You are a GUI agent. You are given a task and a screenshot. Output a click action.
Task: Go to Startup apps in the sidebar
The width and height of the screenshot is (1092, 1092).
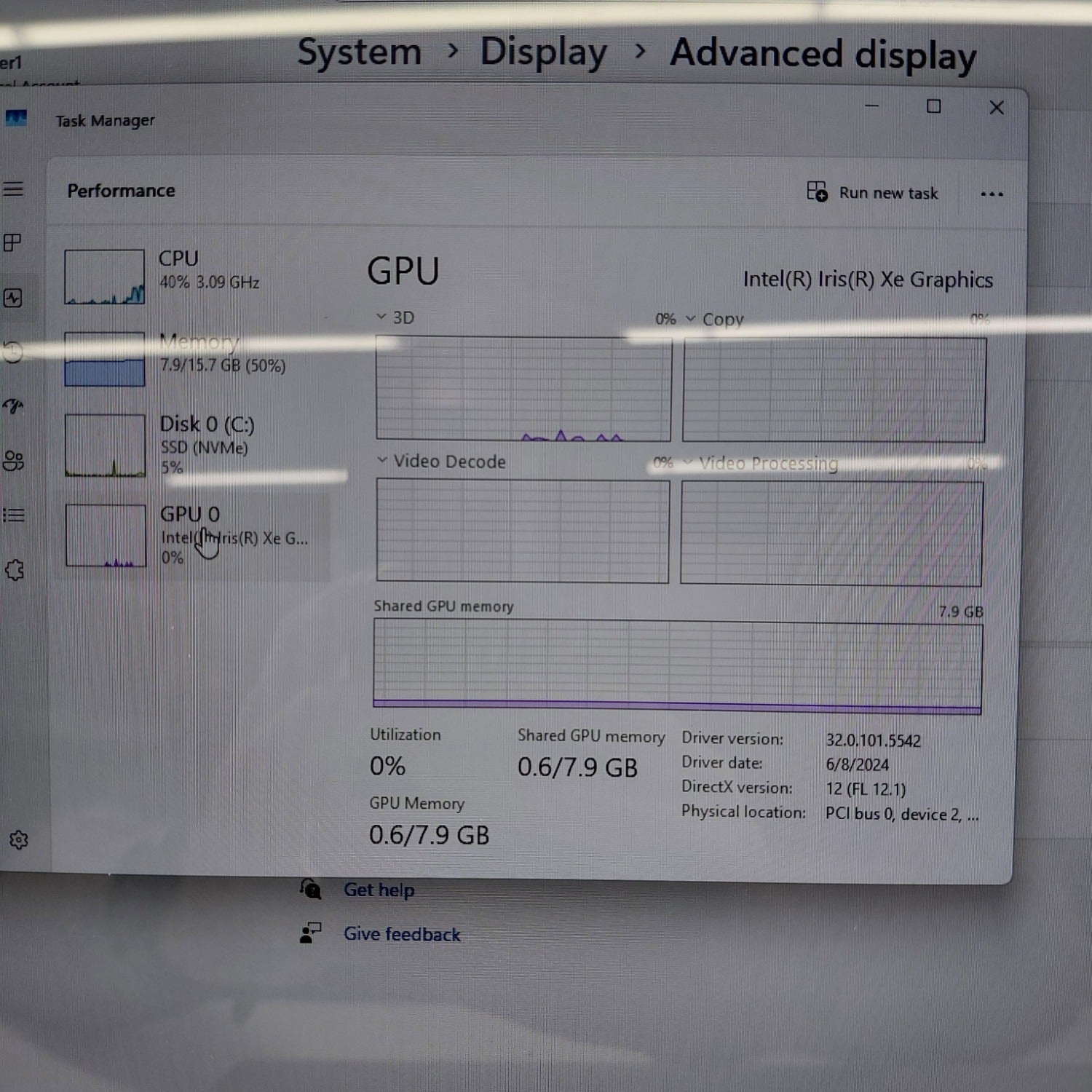coord(13,406)
